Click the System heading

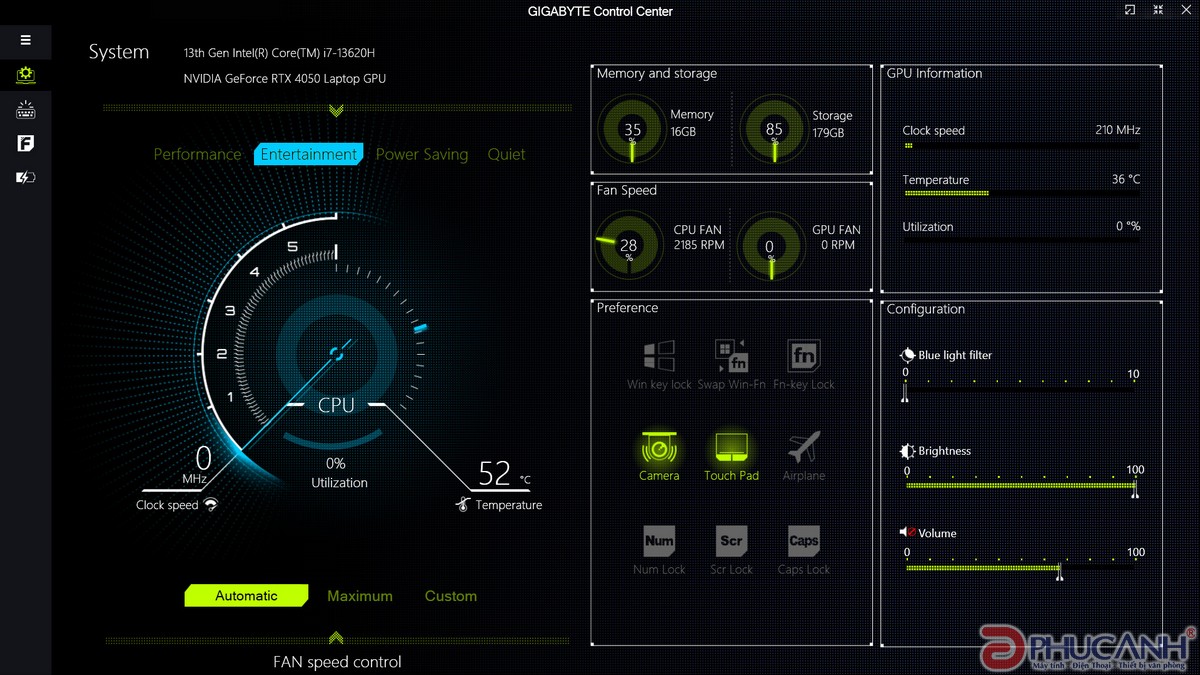pyautogui.click(x=119, y=52)
